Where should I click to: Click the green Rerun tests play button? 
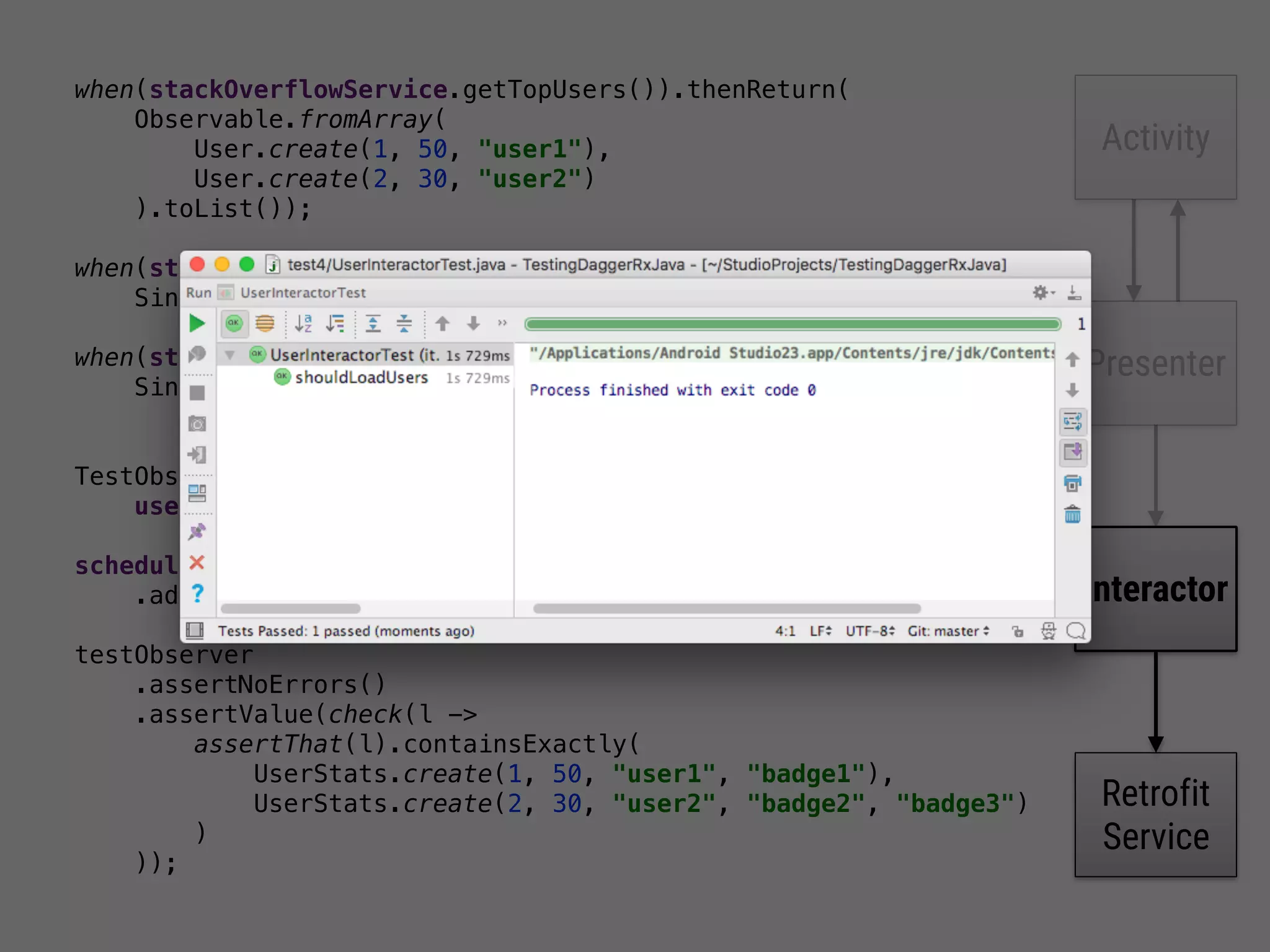[x=197, y=323]
